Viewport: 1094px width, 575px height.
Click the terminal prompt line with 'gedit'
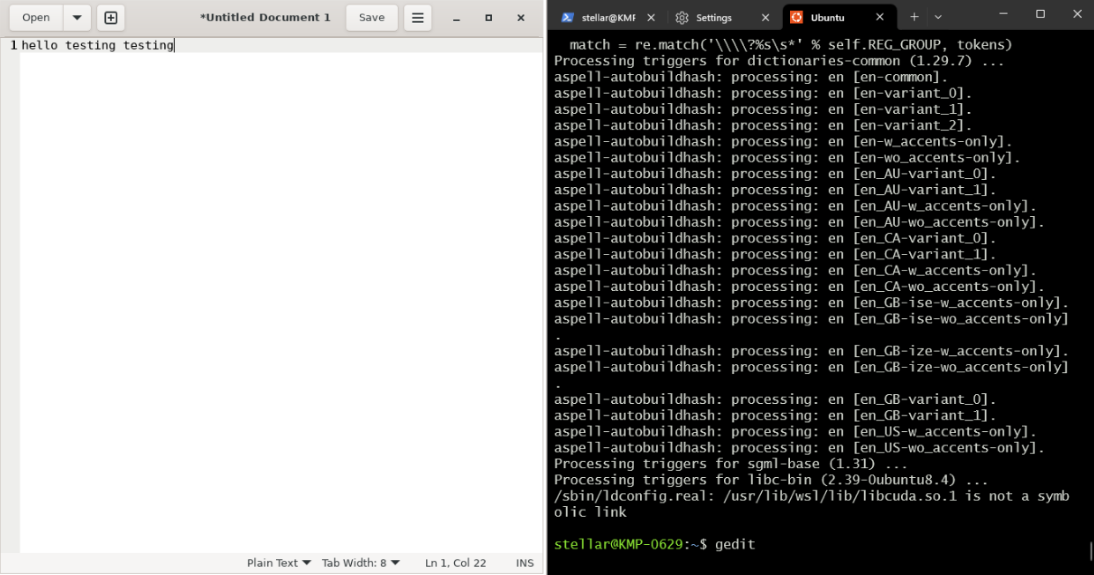pyautogui.click(x=654, y=544)
